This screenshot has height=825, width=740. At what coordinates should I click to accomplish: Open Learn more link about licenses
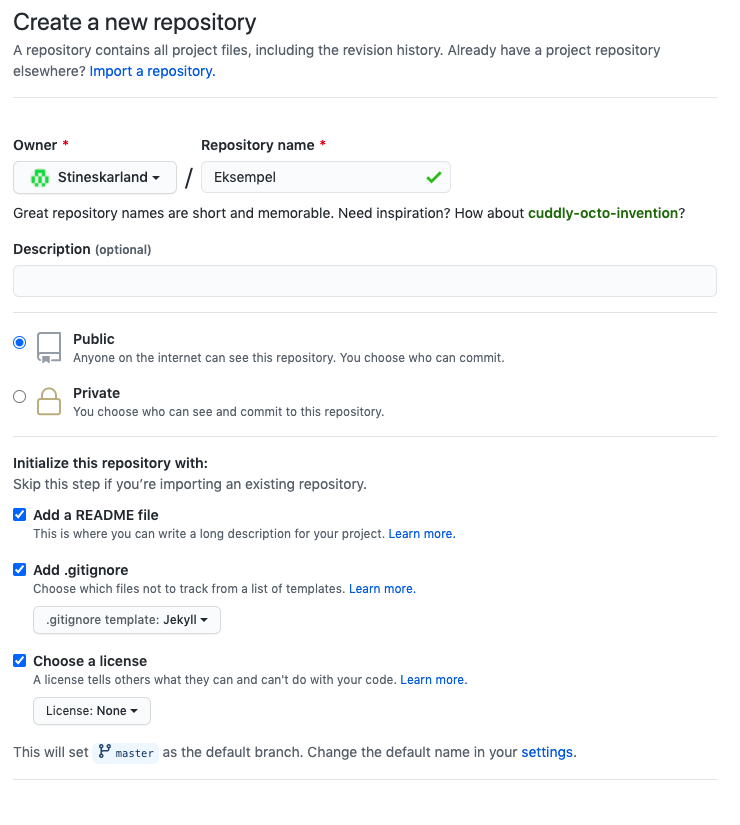coord(434,679)
